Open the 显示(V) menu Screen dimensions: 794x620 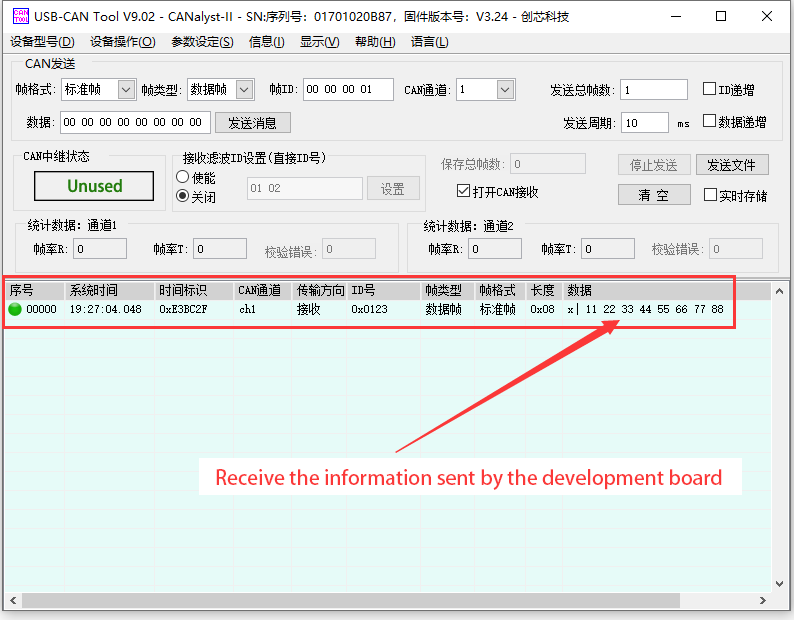pyautogui.click(x=319, y=42)
